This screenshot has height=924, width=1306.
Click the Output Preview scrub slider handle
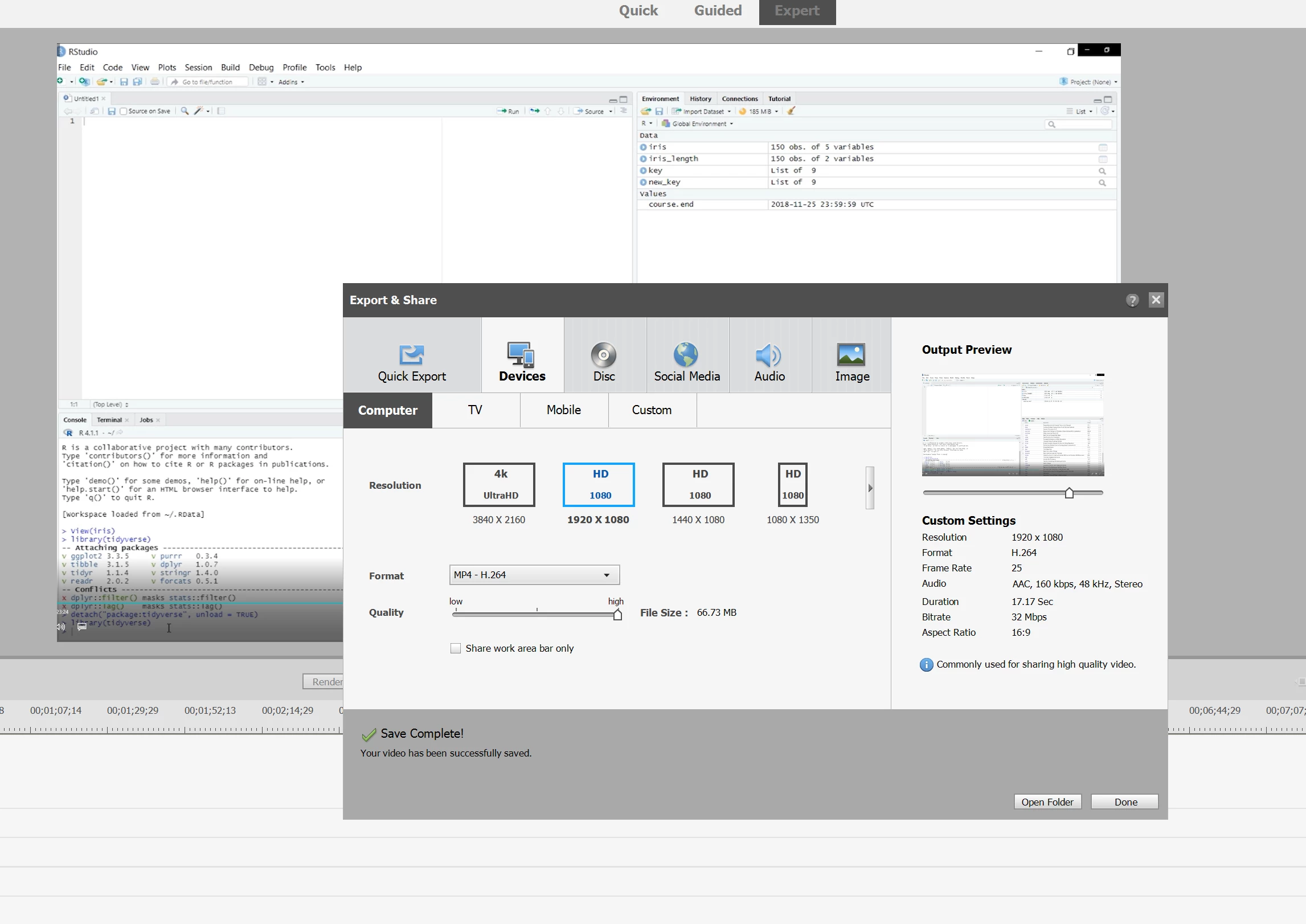point(1069,493)
